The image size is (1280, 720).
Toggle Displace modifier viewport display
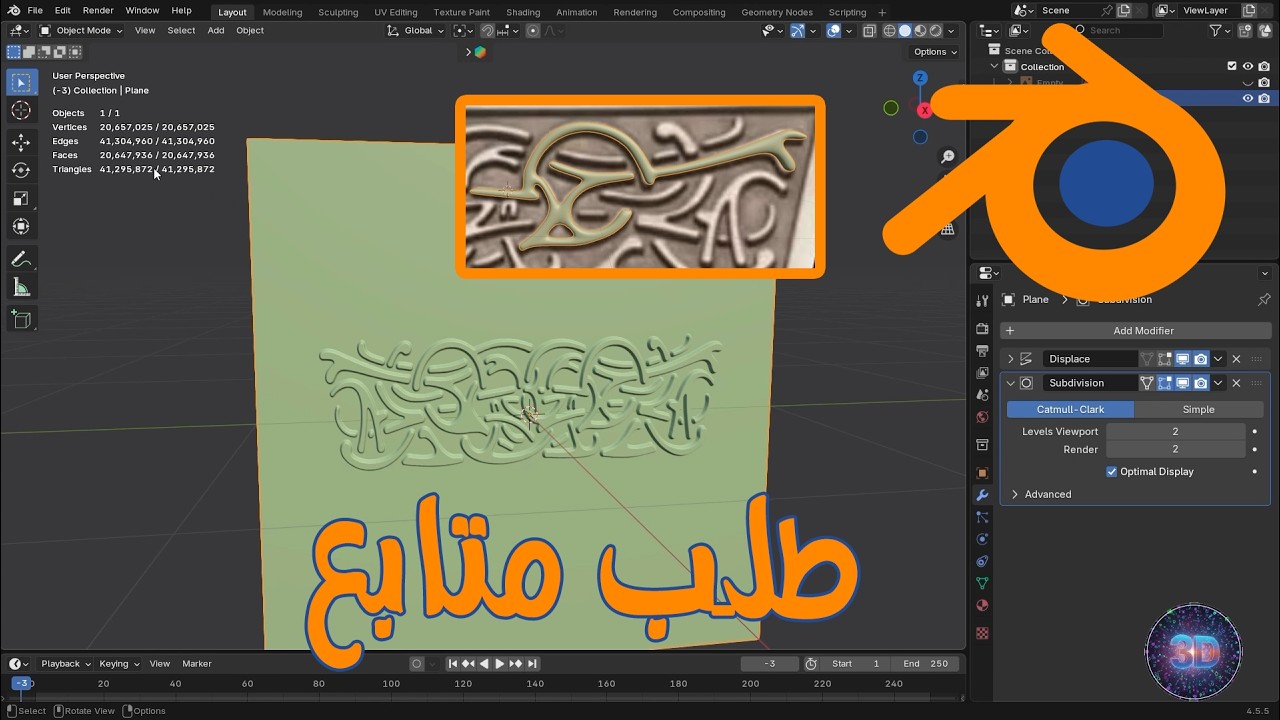[x=1182, y=359]
